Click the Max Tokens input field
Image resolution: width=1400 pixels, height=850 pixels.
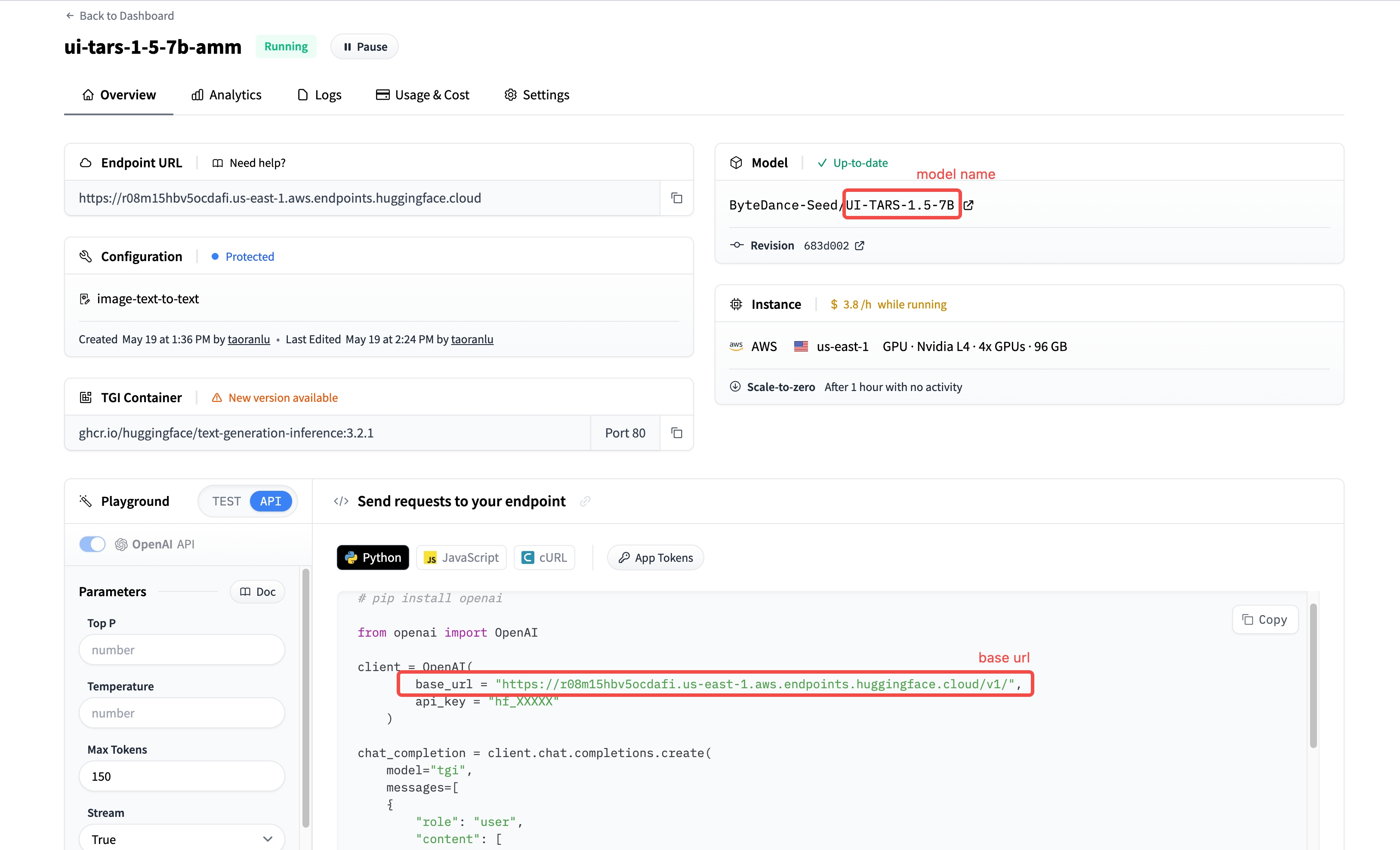coord(181,776)
